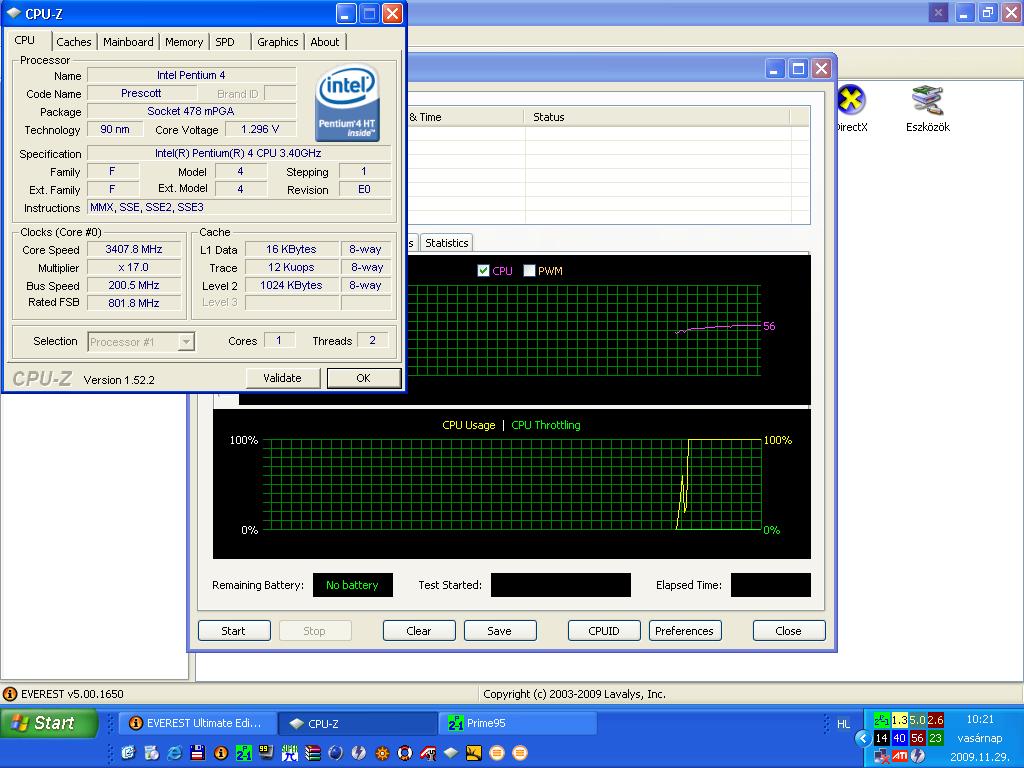Launch EVEREST from the Quick Launch info icon
This screenshot has width=1024, height=768.
pyautogui.click(x=221, y=752)
